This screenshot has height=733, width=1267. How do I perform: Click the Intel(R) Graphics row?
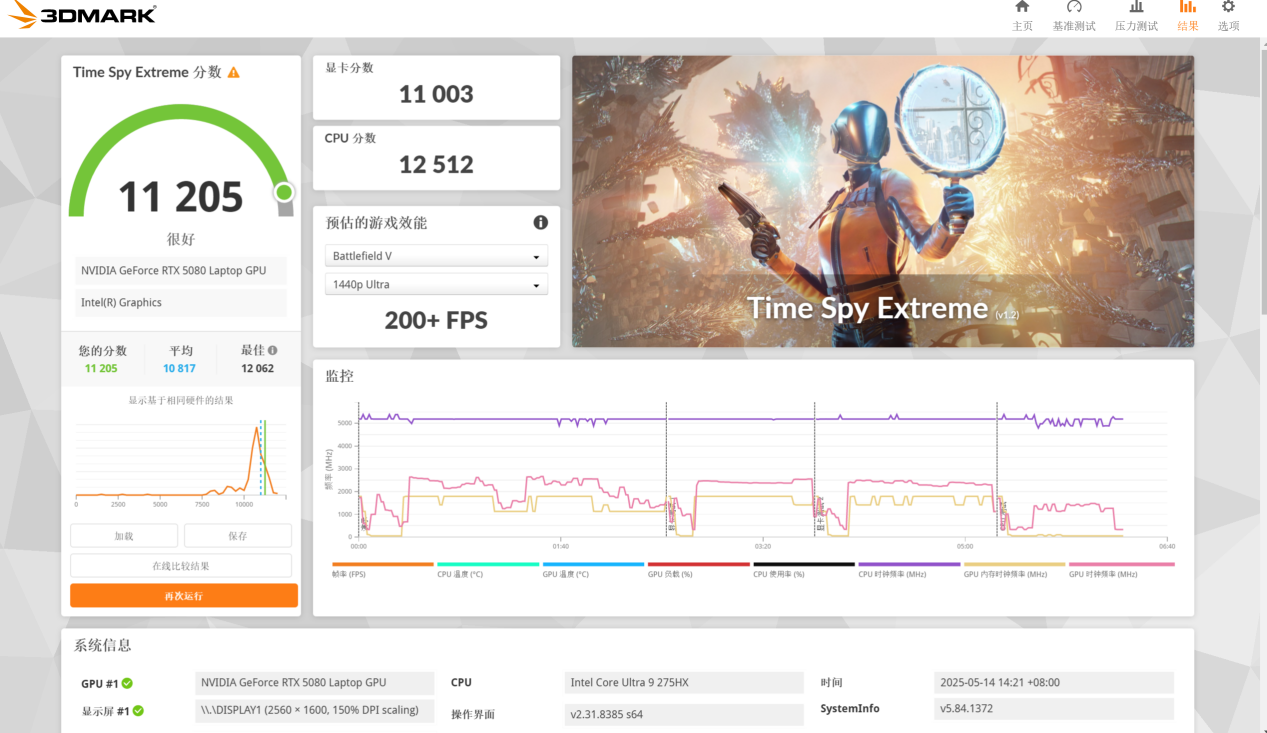181,303
